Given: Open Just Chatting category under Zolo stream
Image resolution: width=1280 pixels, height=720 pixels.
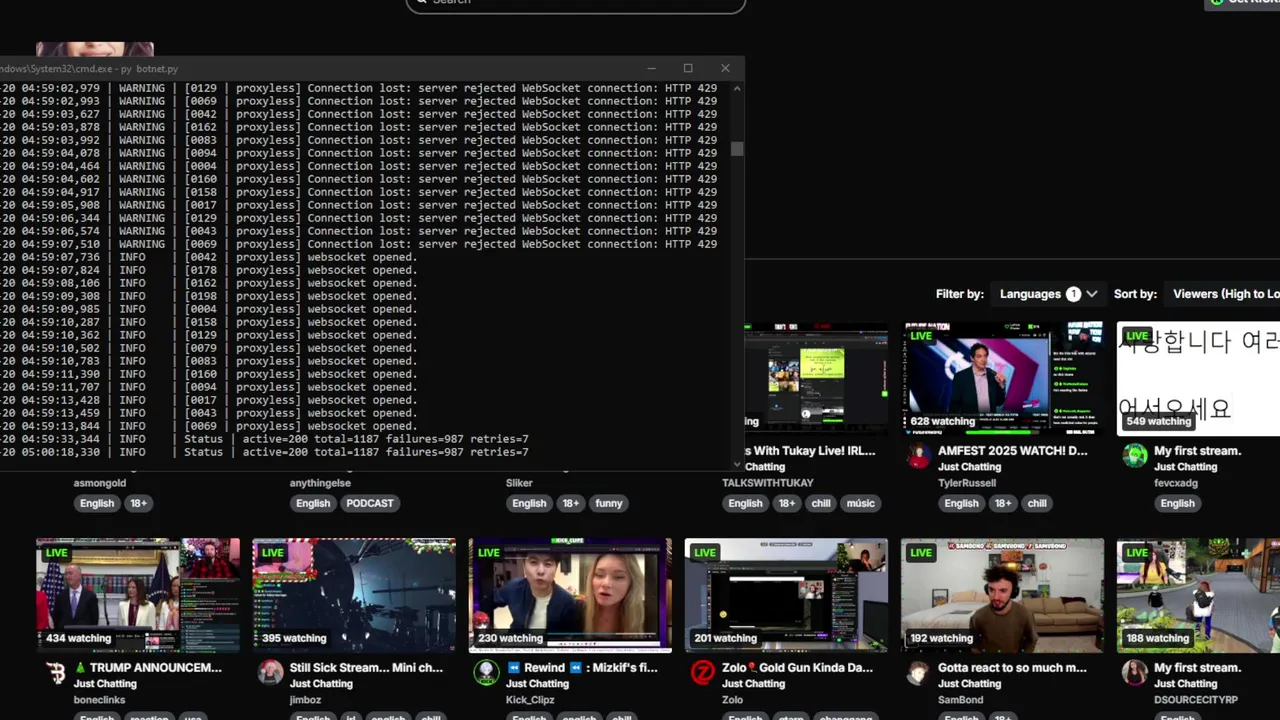Looking at the screenshot, I should pyautogui.click(x=753, y=684).
